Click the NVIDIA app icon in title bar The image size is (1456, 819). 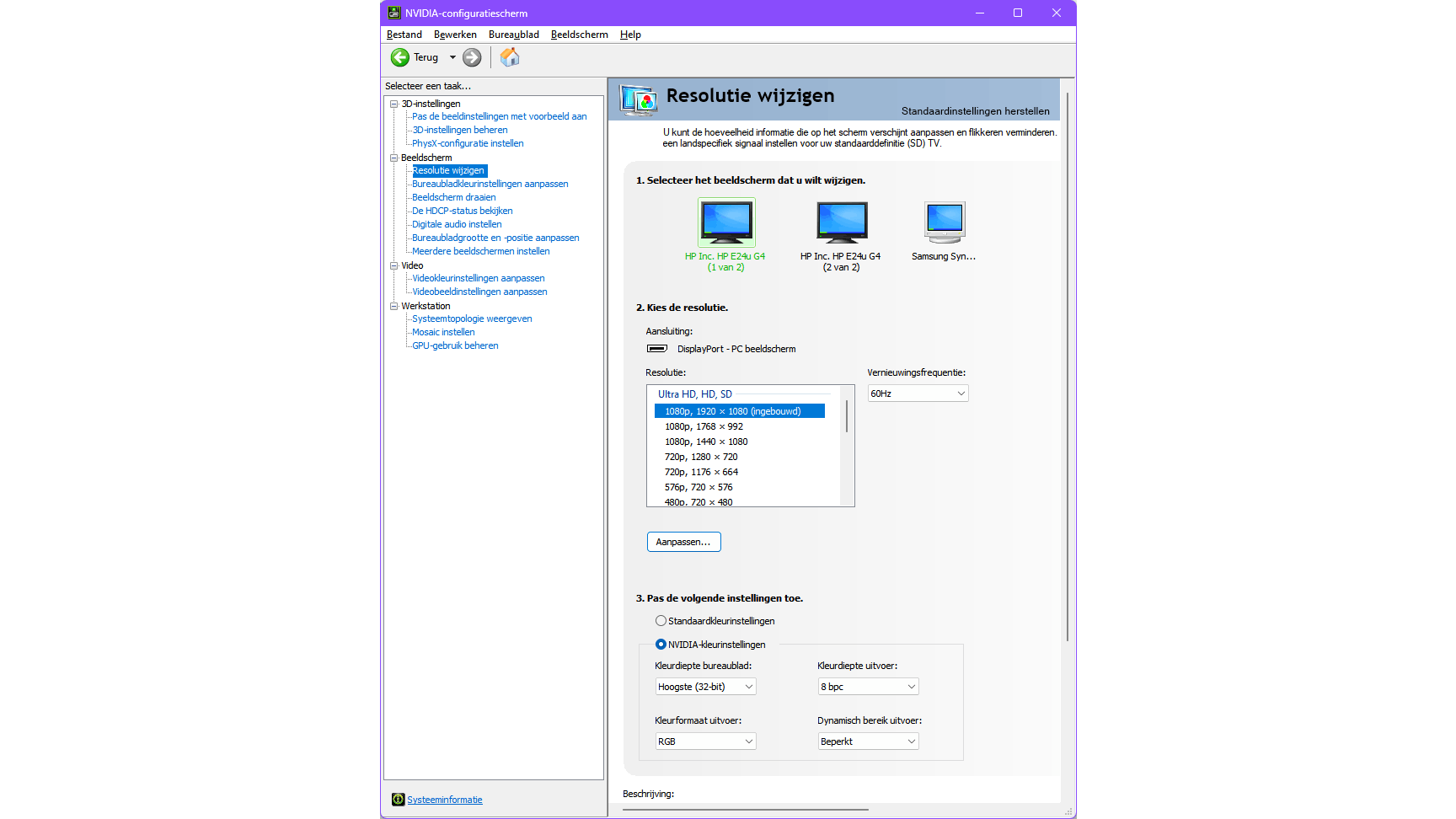(x=393, y=13)
